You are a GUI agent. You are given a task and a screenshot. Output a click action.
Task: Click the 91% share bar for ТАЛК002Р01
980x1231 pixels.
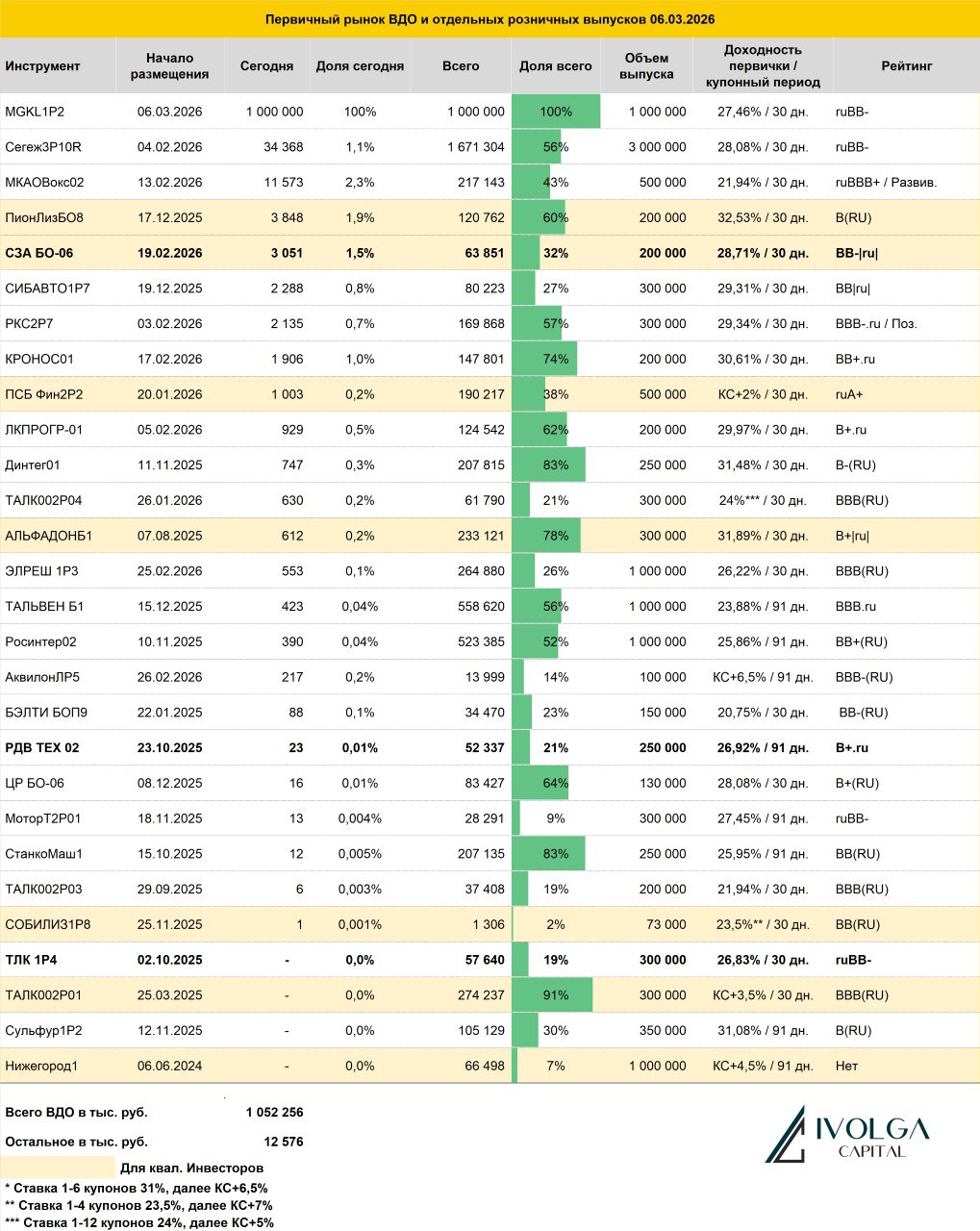coord(552,995)
